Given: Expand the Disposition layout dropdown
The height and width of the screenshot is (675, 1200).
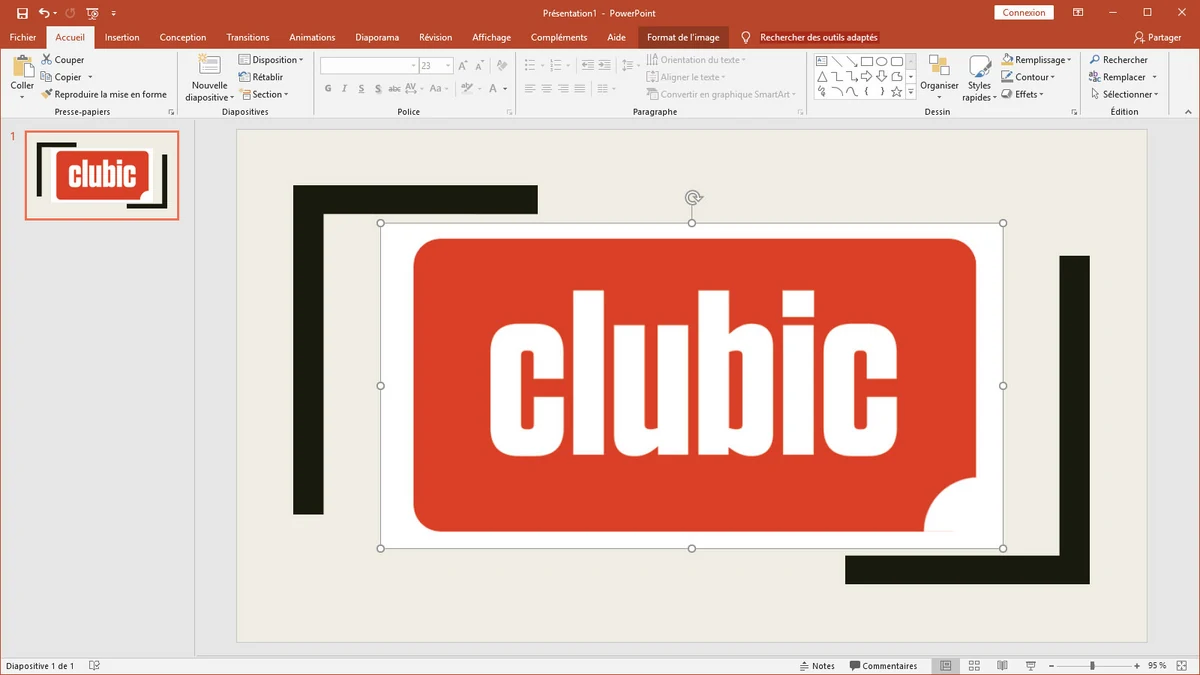Looking at the screenshot, I should pos(271,60).
